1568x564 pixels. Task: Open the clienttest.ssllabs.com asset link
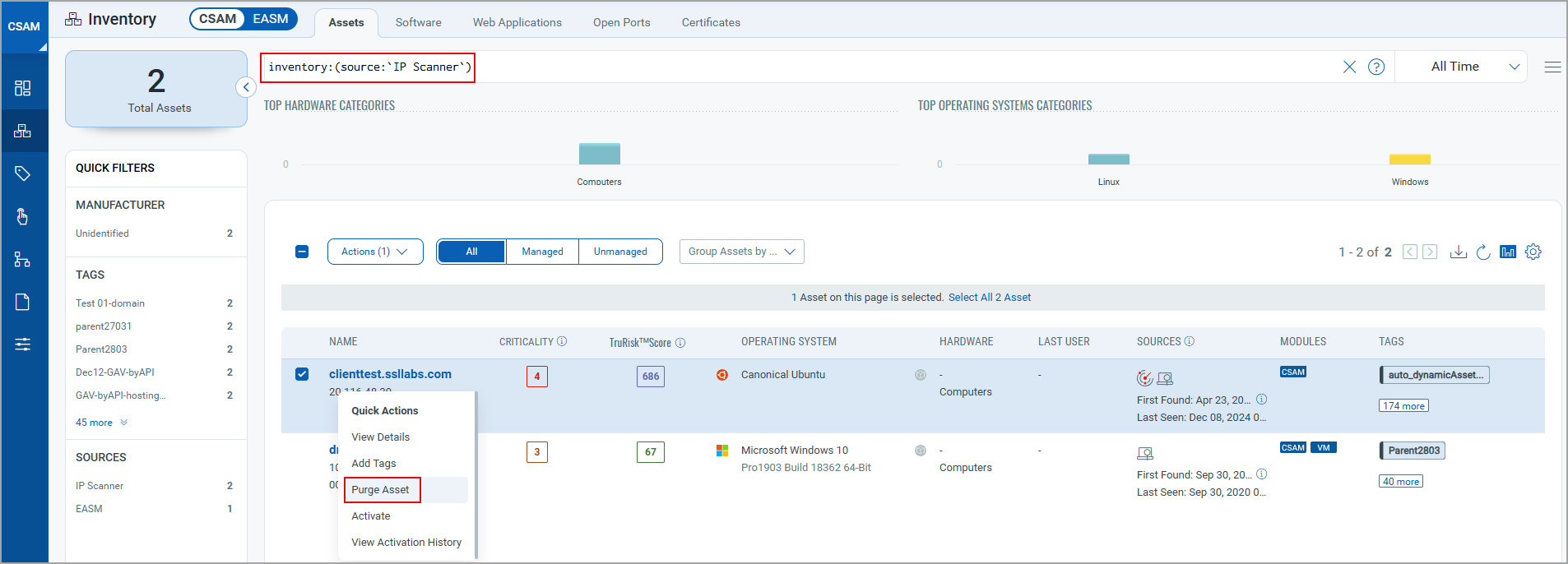[390, 374]
